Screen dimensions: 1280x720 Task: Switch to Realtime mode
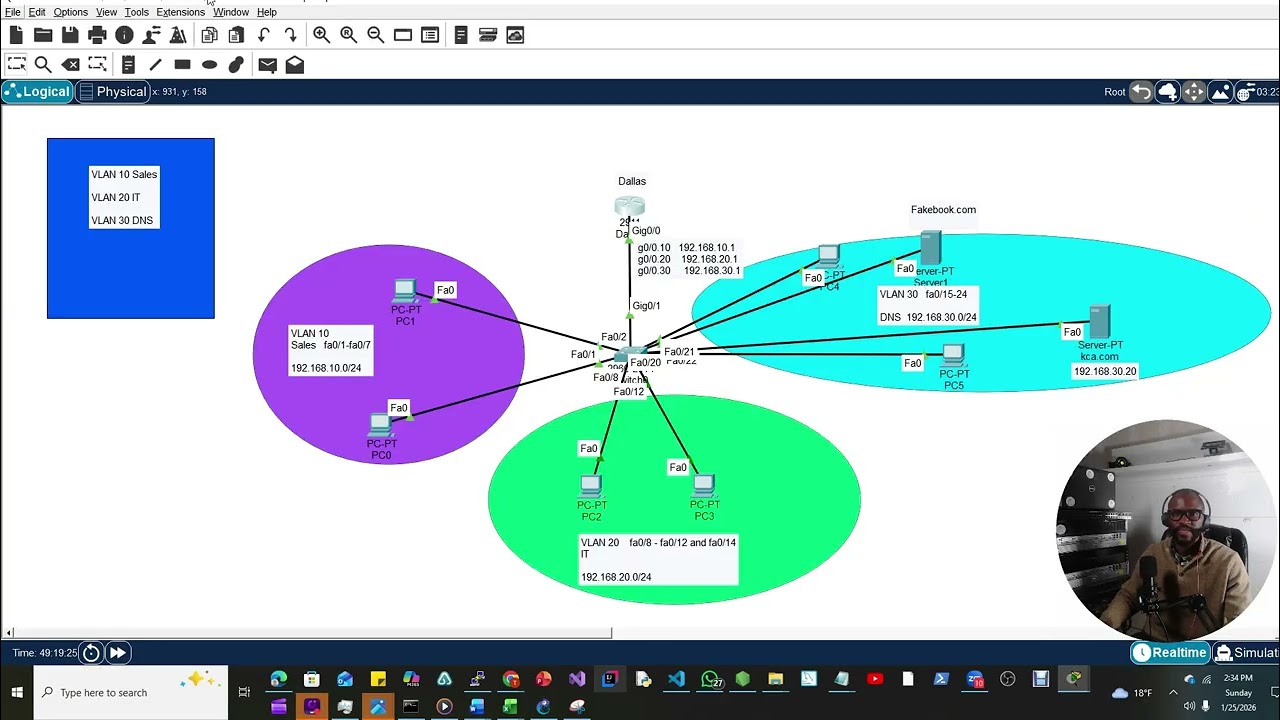[1170, 653]
